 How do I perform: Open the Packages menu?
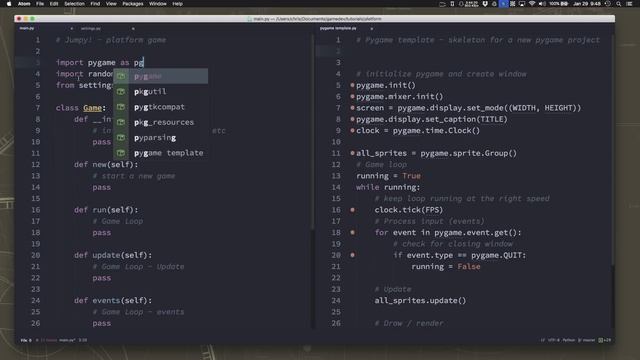coord(133,4)
